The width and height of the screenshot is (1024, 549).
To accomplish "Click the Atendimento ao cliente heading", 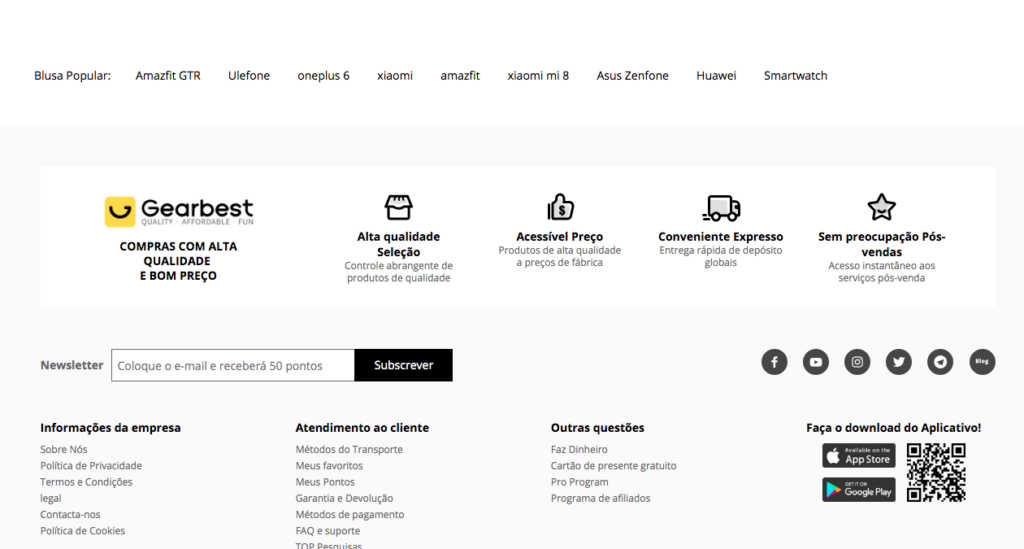I will (362, 428).
